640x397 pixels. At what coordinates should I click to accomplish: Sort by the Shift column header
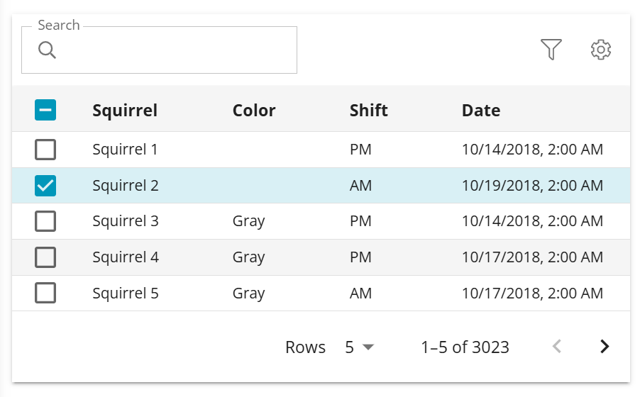pos(369,110)
